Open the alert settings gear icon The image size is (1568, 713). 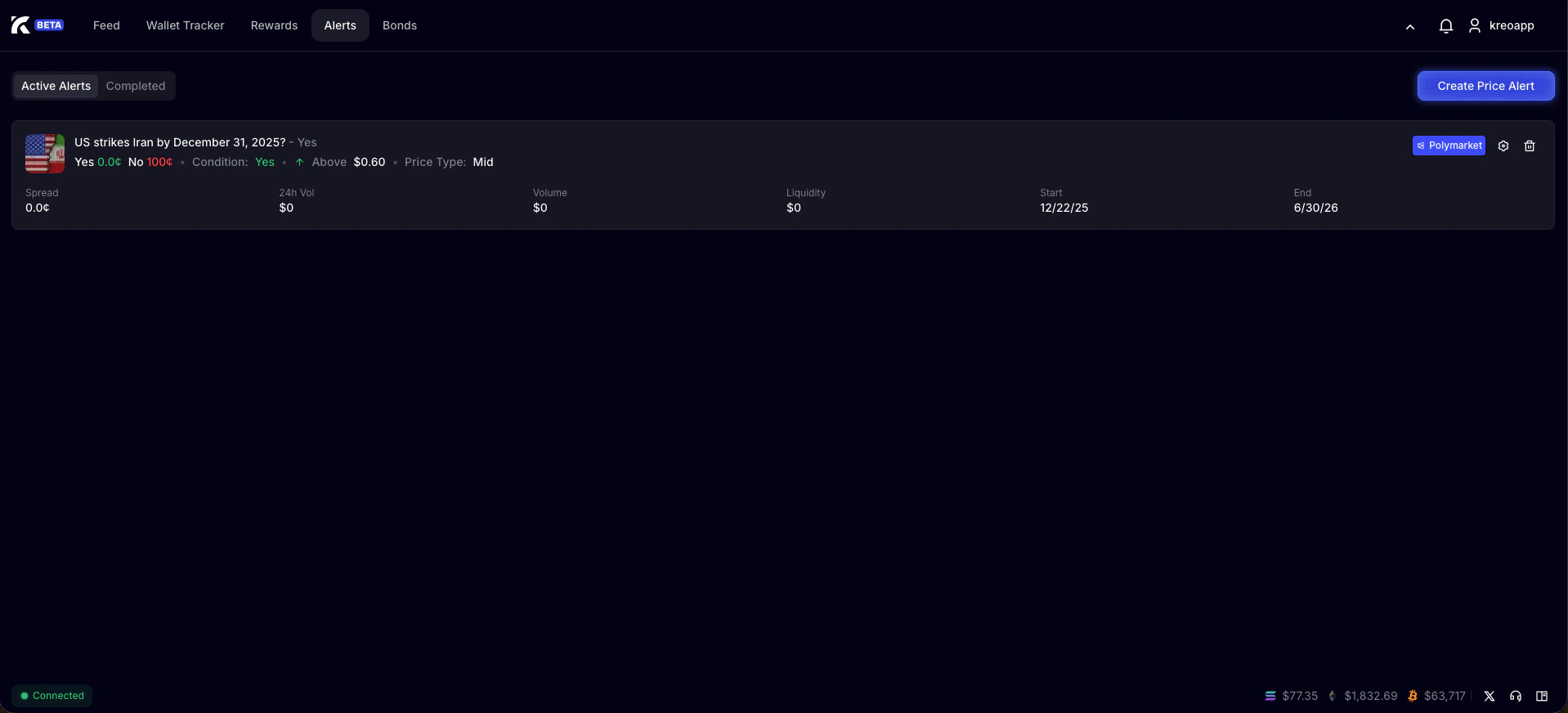[x=1503, y=146]
